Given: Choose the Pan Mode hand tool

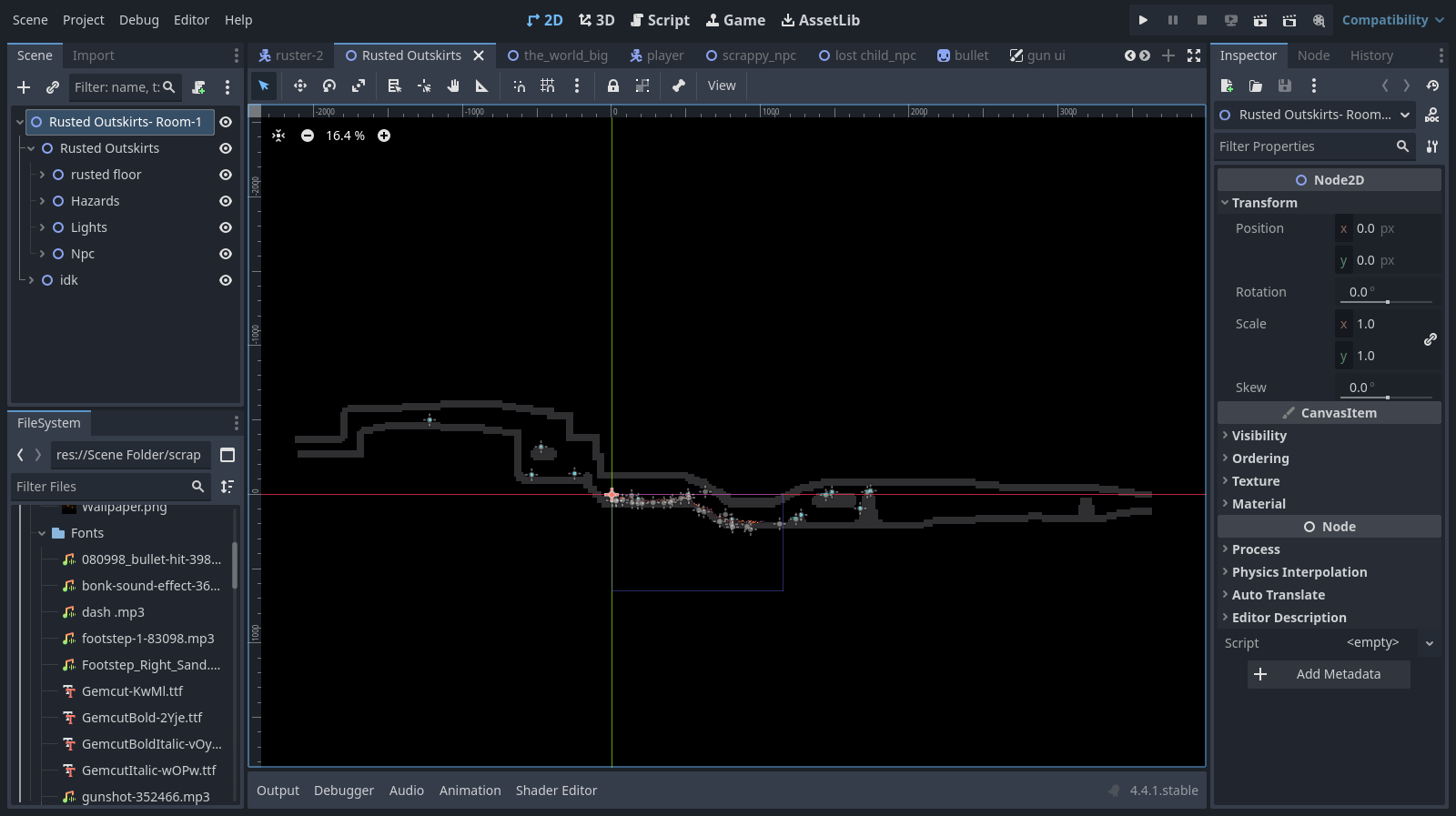Looking at the screenshot, I should tap(453, 86).
